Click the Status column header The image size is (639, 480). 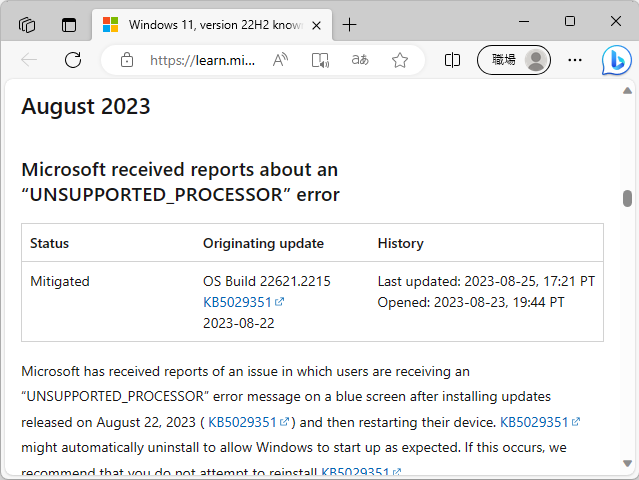(x=49, y=243)
